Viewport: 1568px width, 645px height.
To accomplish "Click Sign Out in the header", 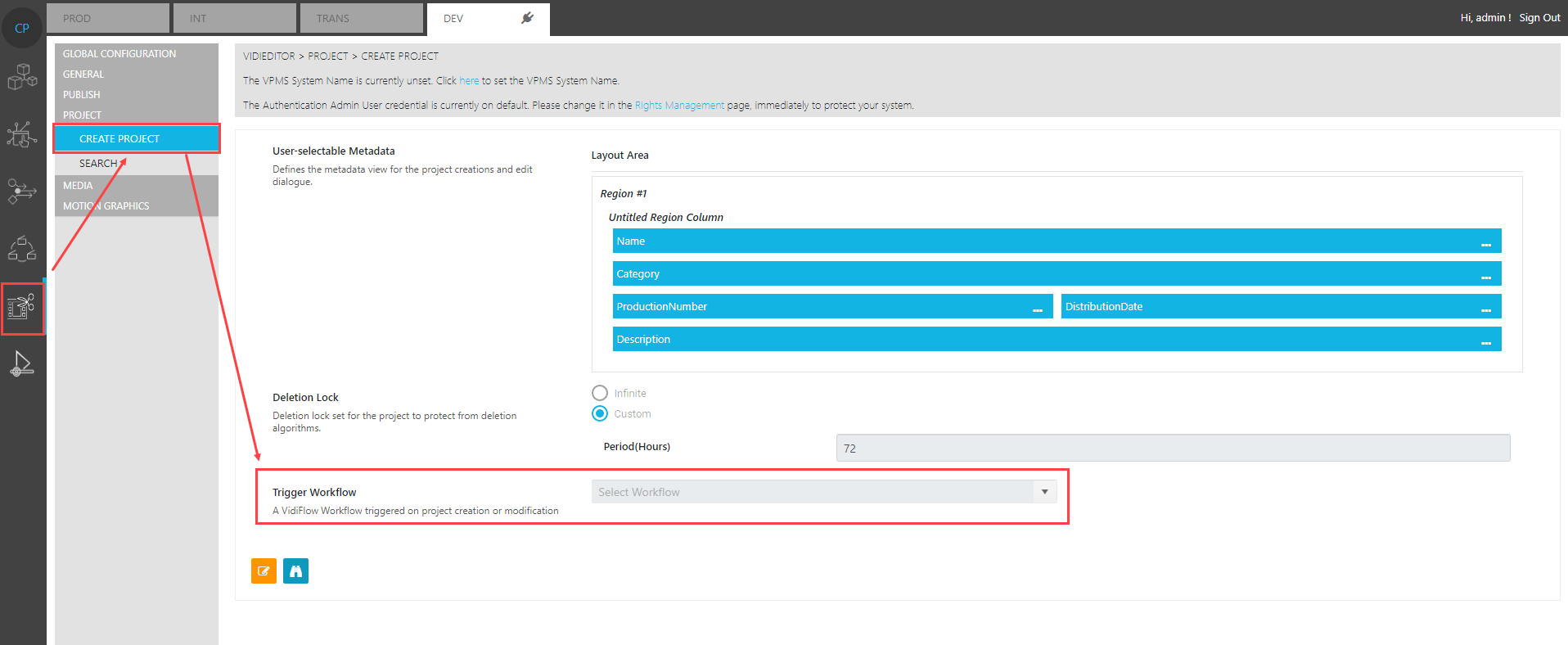I will 1539,18.
